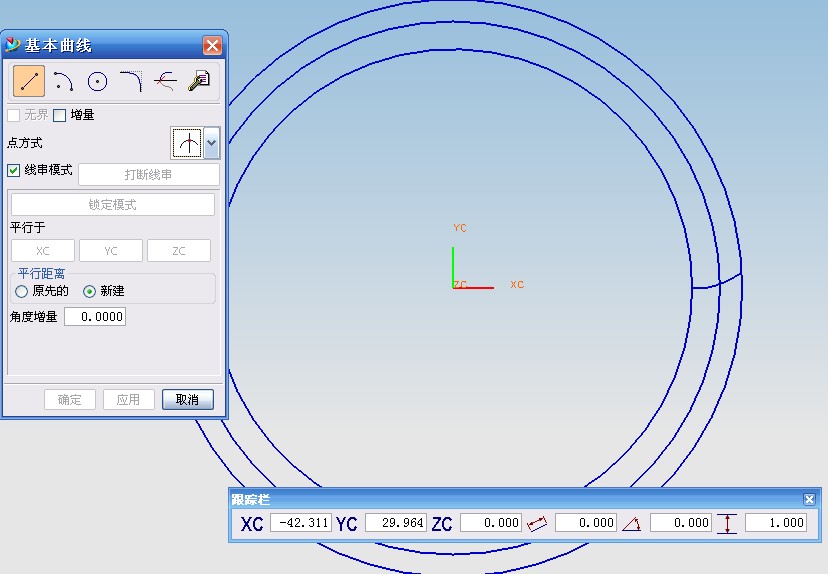Select the Trim curve tool icon
Image resolution: width=828 pixels, height=574 pixels.
click(165, 81)
